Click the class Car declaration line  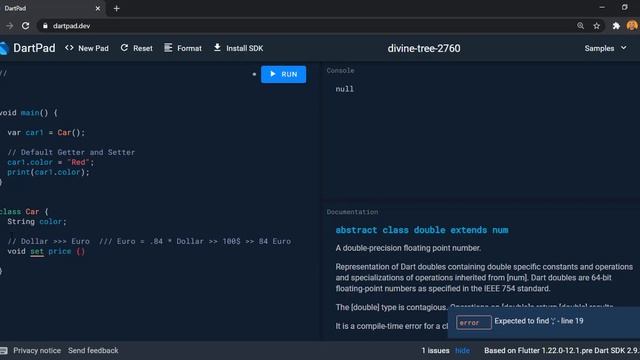[24, 212]
